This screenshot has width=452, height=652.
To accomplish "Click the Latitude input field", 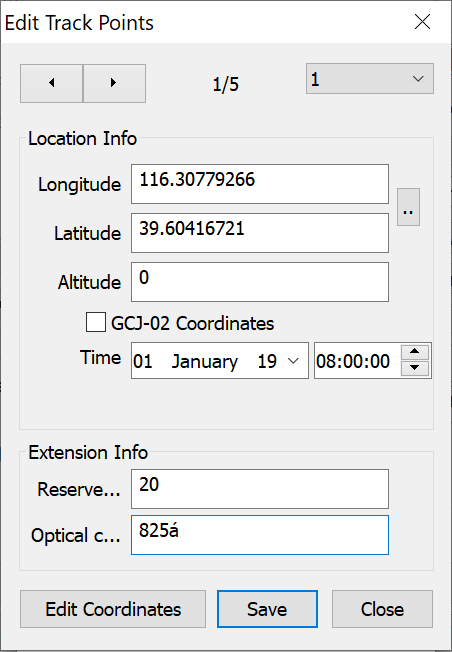I will pos(260,233).
